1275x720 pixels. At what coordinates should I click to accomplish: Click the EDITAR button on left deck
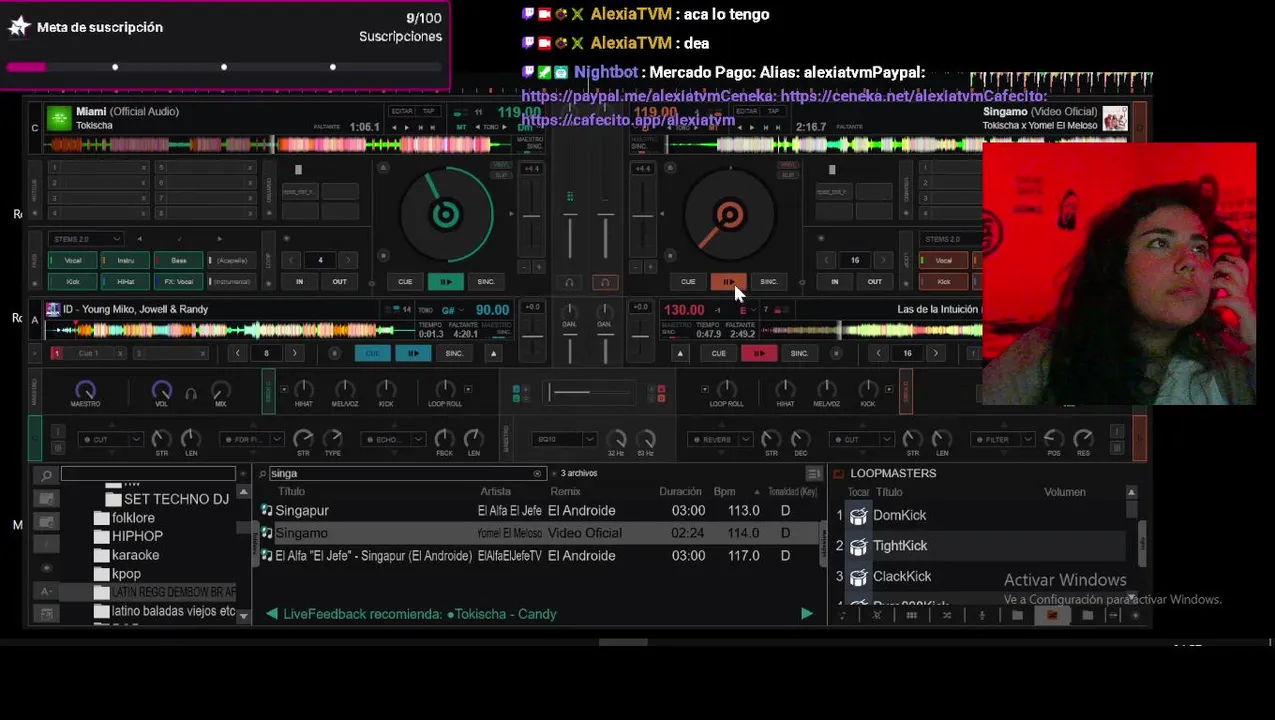click(x=402, y=111)
